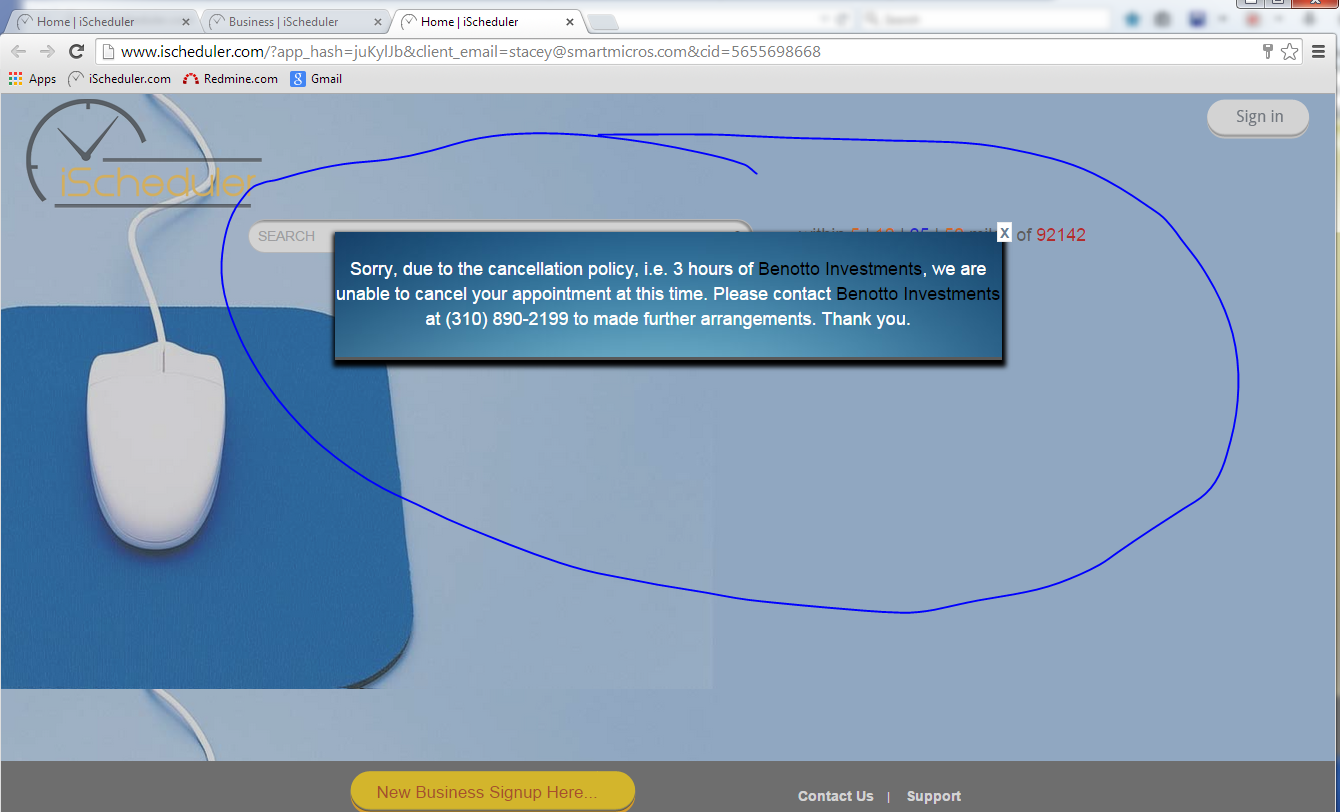Close the active Home | iScheduler tab
Screen dimensions: 1340x812
[570, 22]
